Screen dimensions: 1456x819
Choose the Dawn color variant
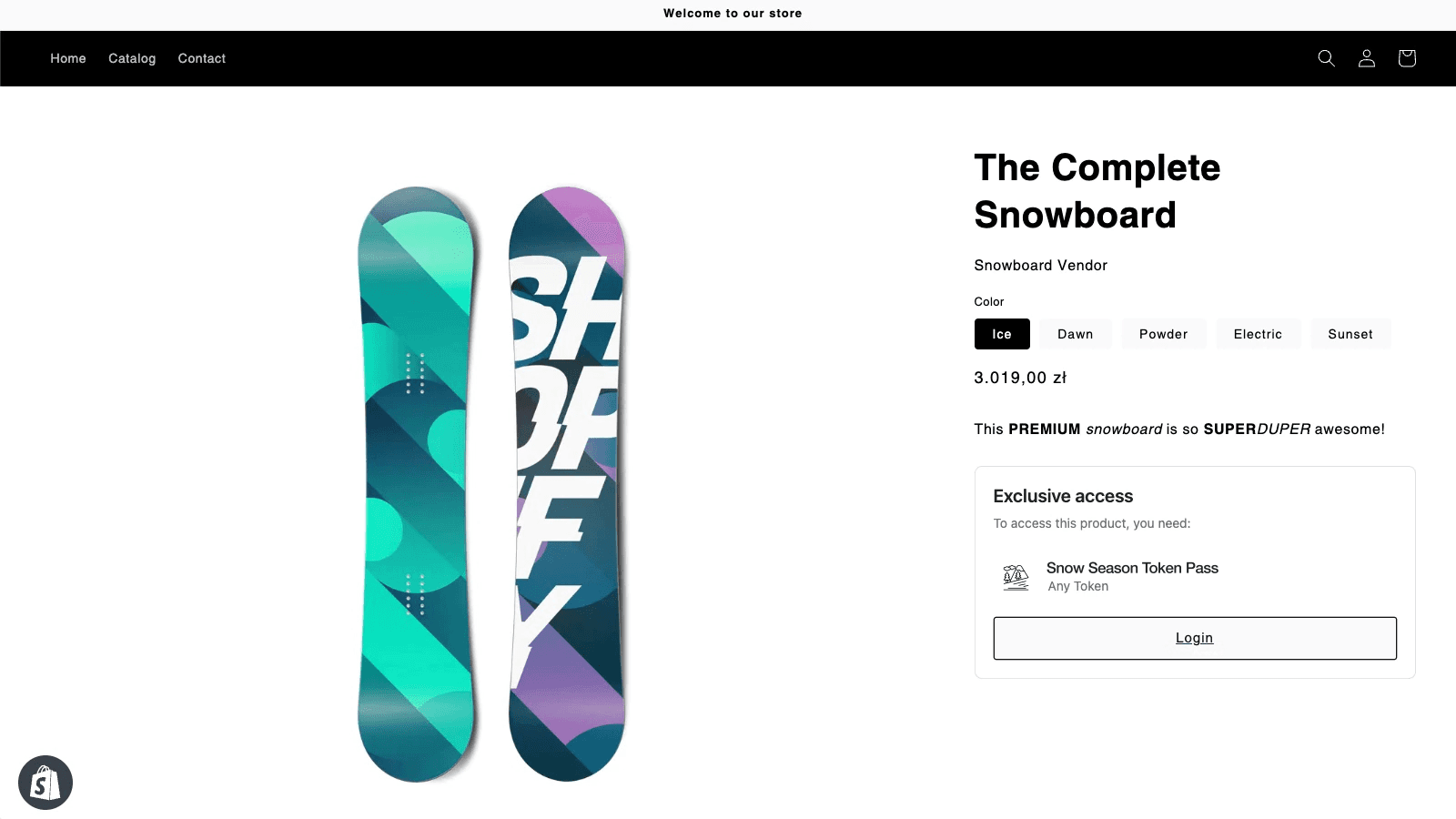pos(1075,334)
